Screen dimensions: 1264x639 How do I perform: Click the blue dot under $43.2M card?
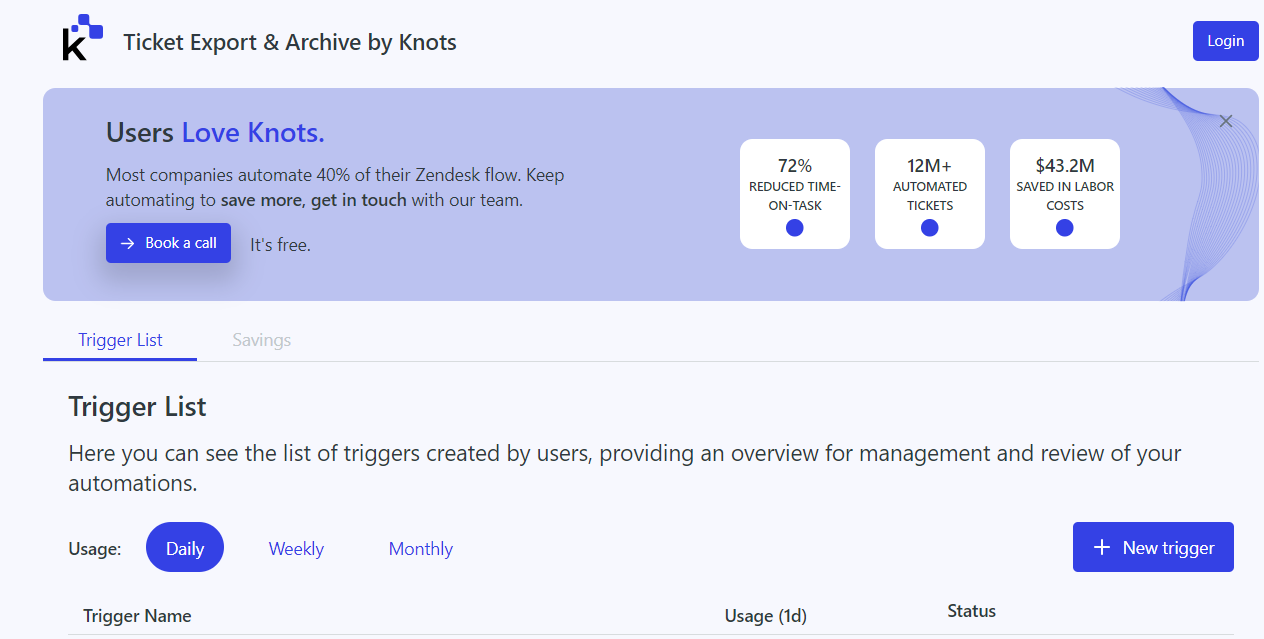coord(1065,228)
